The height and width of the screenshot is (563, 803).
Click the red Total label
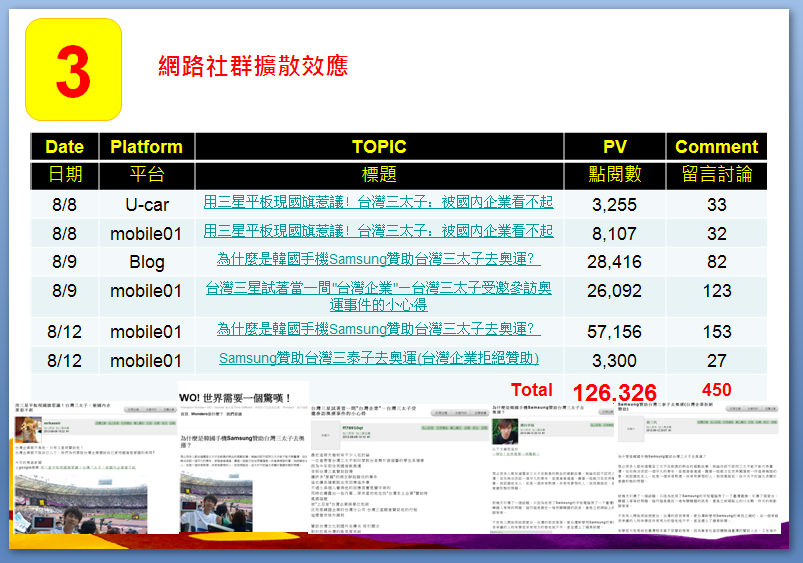click(532, 390)
